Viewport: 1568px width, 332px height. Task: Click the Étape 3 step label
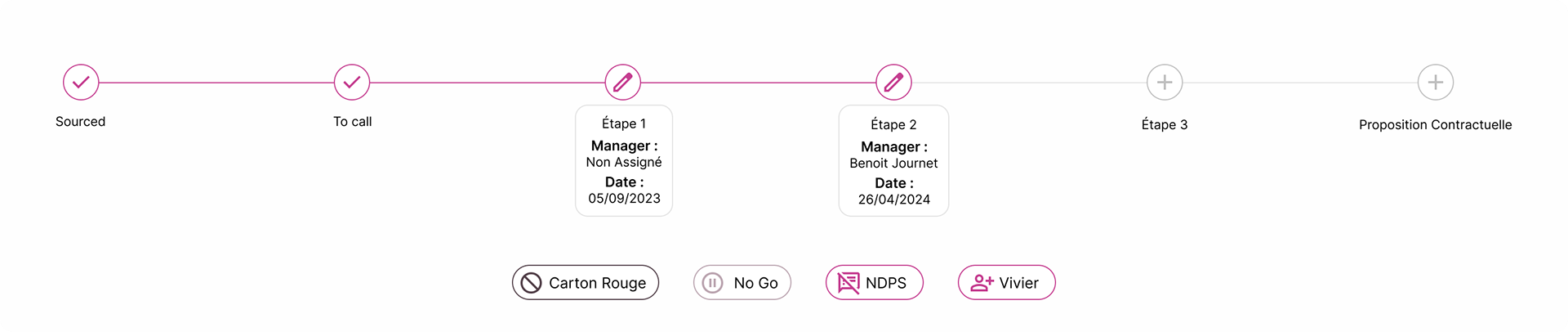(1165, 125)
